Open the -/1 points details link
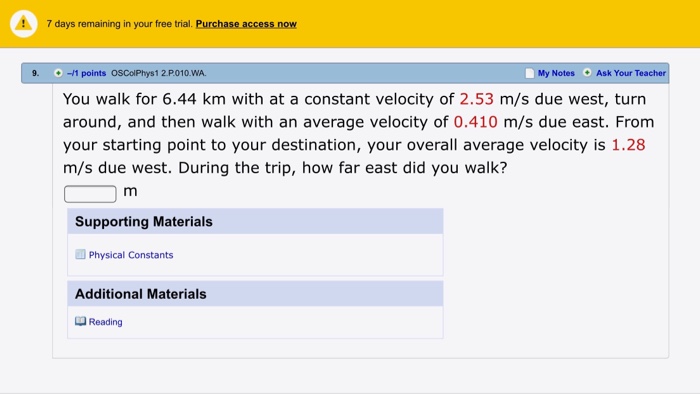 click(x=87, y=73)
